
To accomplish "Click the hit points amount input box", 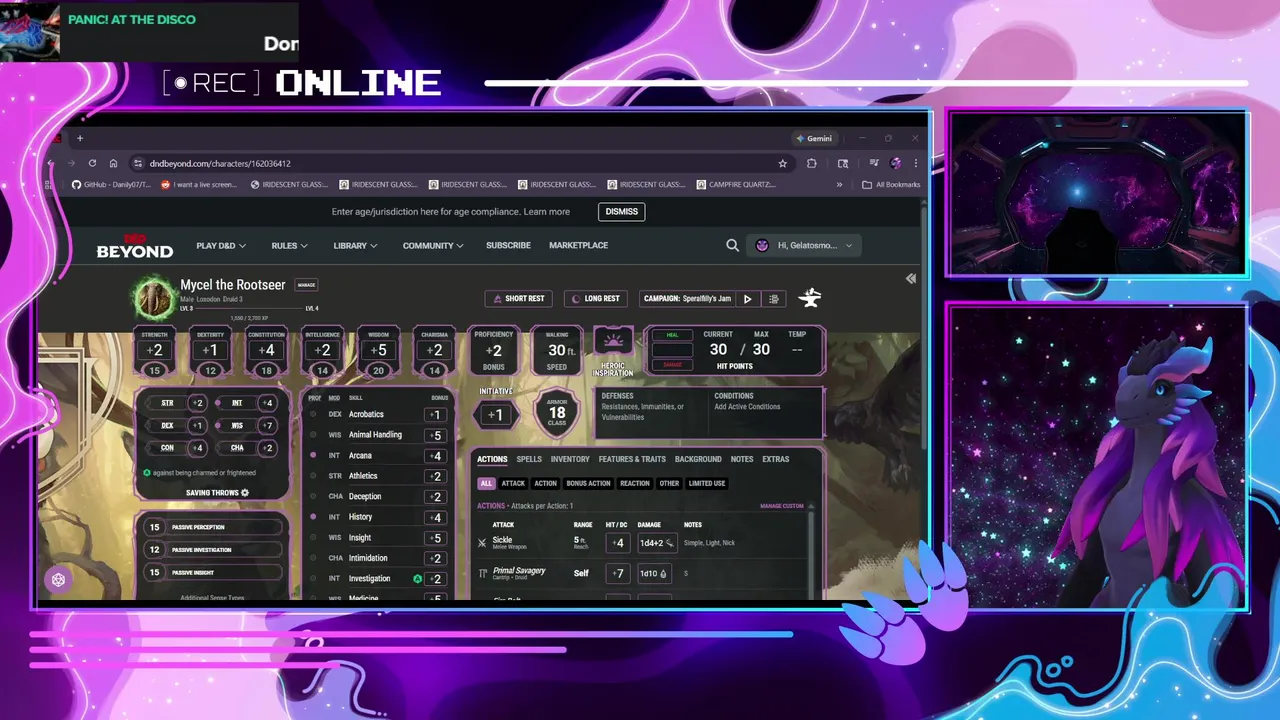I will (672, 350).
